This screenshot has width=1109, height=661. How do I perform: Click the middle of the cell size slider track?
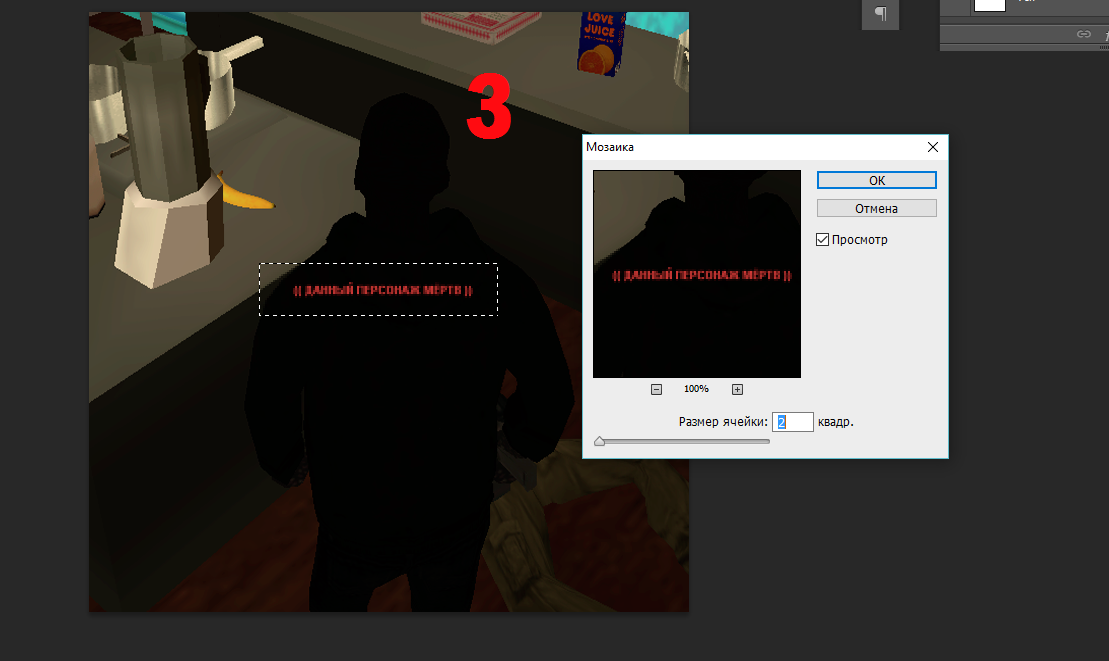pyautogui.click(x=684, y=441)
